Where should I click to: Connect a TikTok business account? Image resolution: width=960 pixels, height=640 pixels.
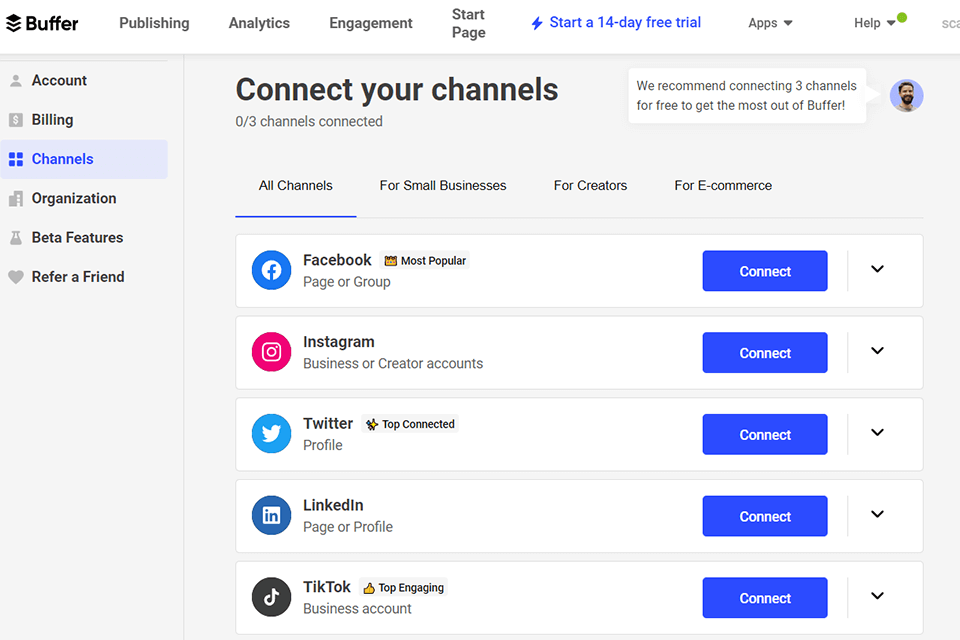(x=765, y=598)
